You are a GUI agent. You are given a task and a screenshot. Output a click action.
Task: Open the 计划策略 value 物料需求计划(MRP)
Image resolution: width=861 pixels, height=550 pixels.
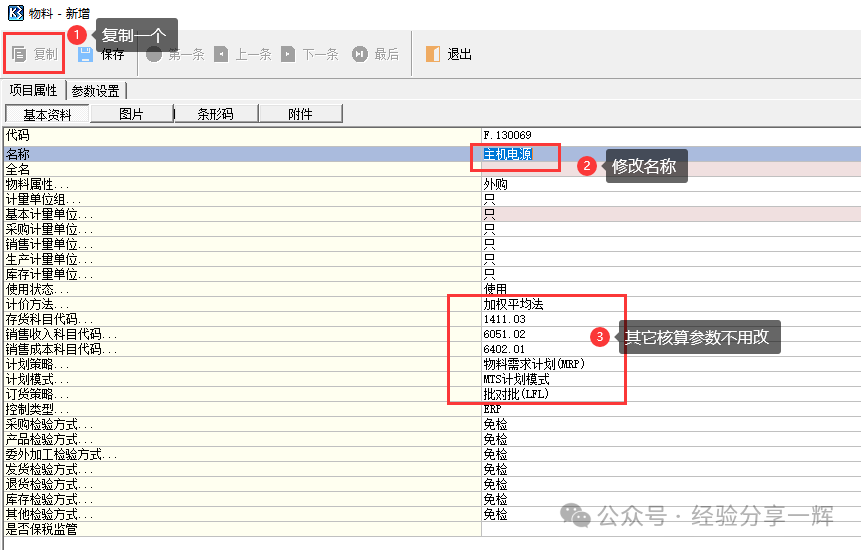(533, 364)
